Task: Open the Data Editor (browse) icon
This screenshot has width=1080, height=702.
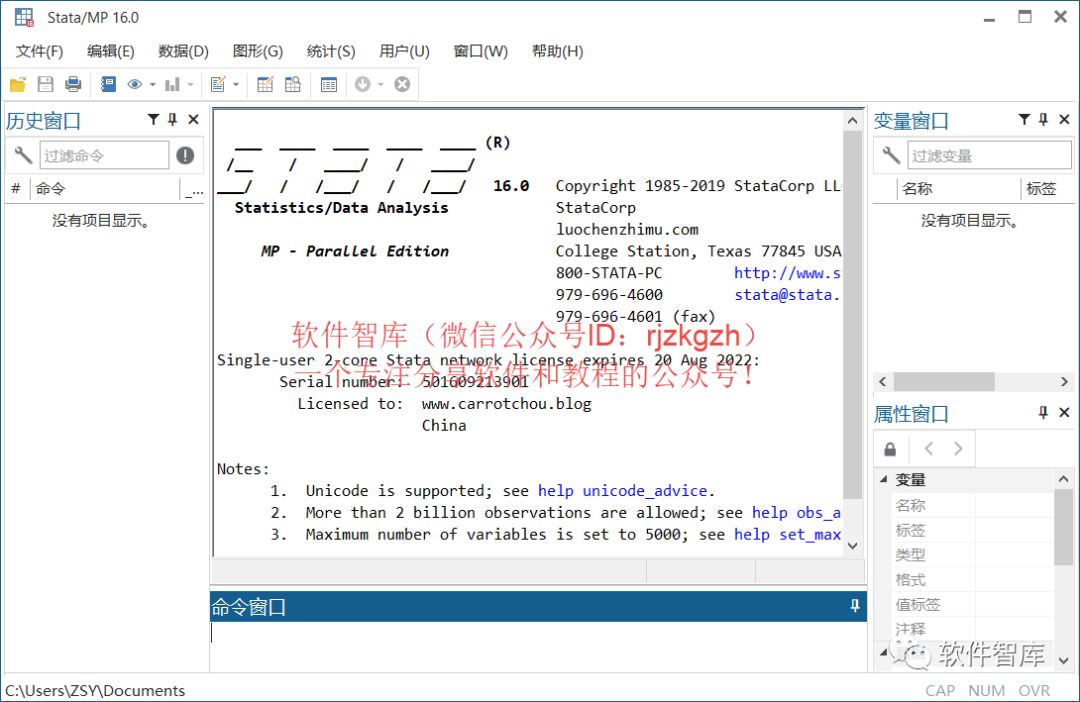Action: pos(293,85)
